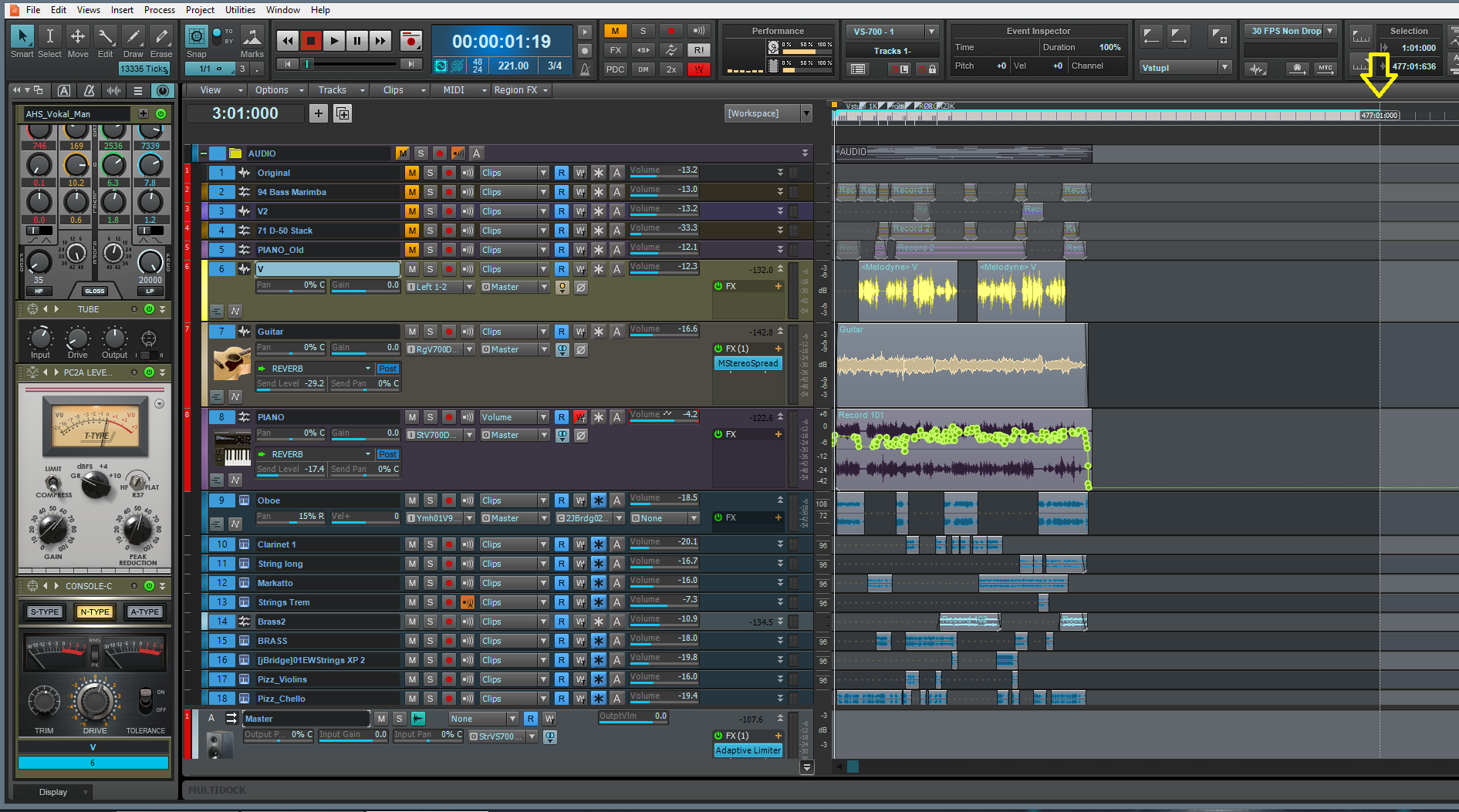Screen dimensions: 1459x812
Task: Arm the Oboe track for recording
Action: tap(449, 500)
